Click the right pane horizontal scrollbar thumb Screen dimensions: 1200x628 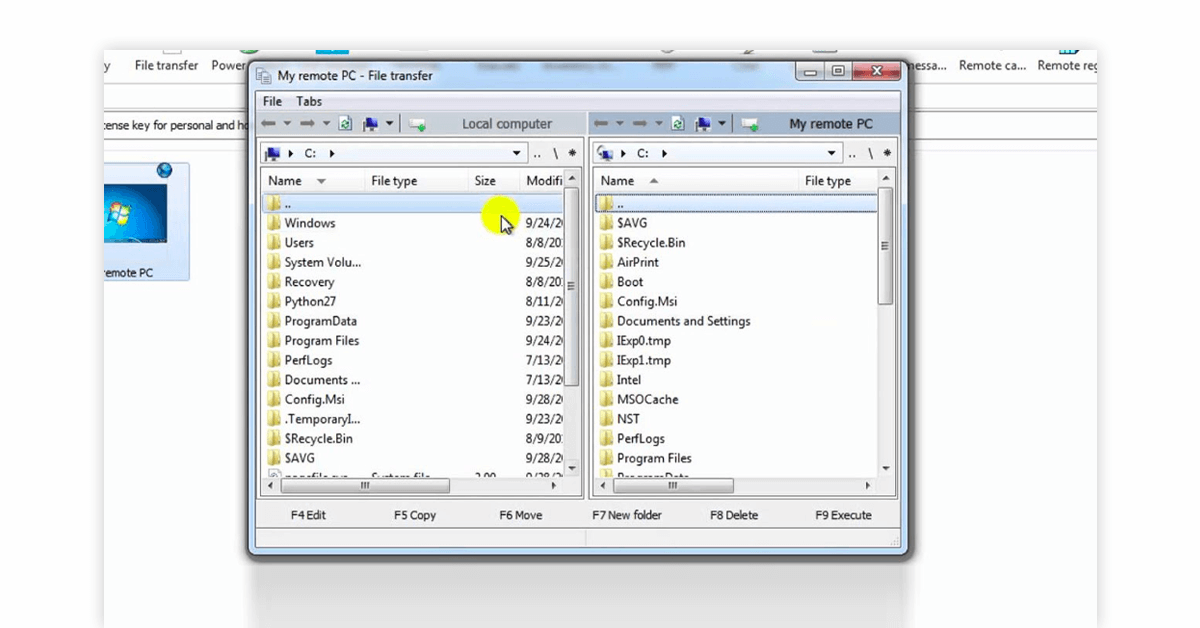pos(671,485)
